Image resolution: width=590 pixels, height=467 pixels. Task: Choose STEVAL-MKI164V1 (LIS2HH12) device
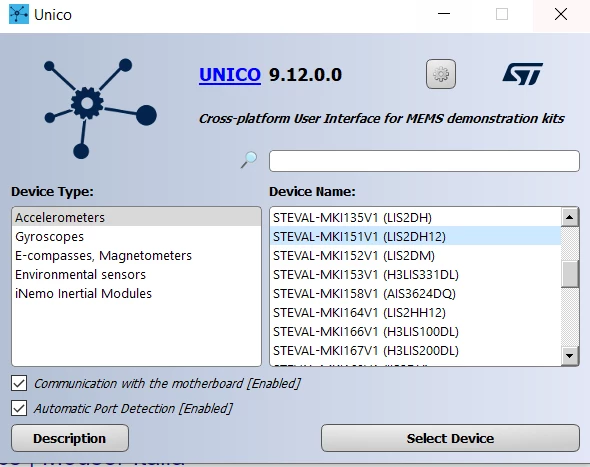tap(415, 312)
